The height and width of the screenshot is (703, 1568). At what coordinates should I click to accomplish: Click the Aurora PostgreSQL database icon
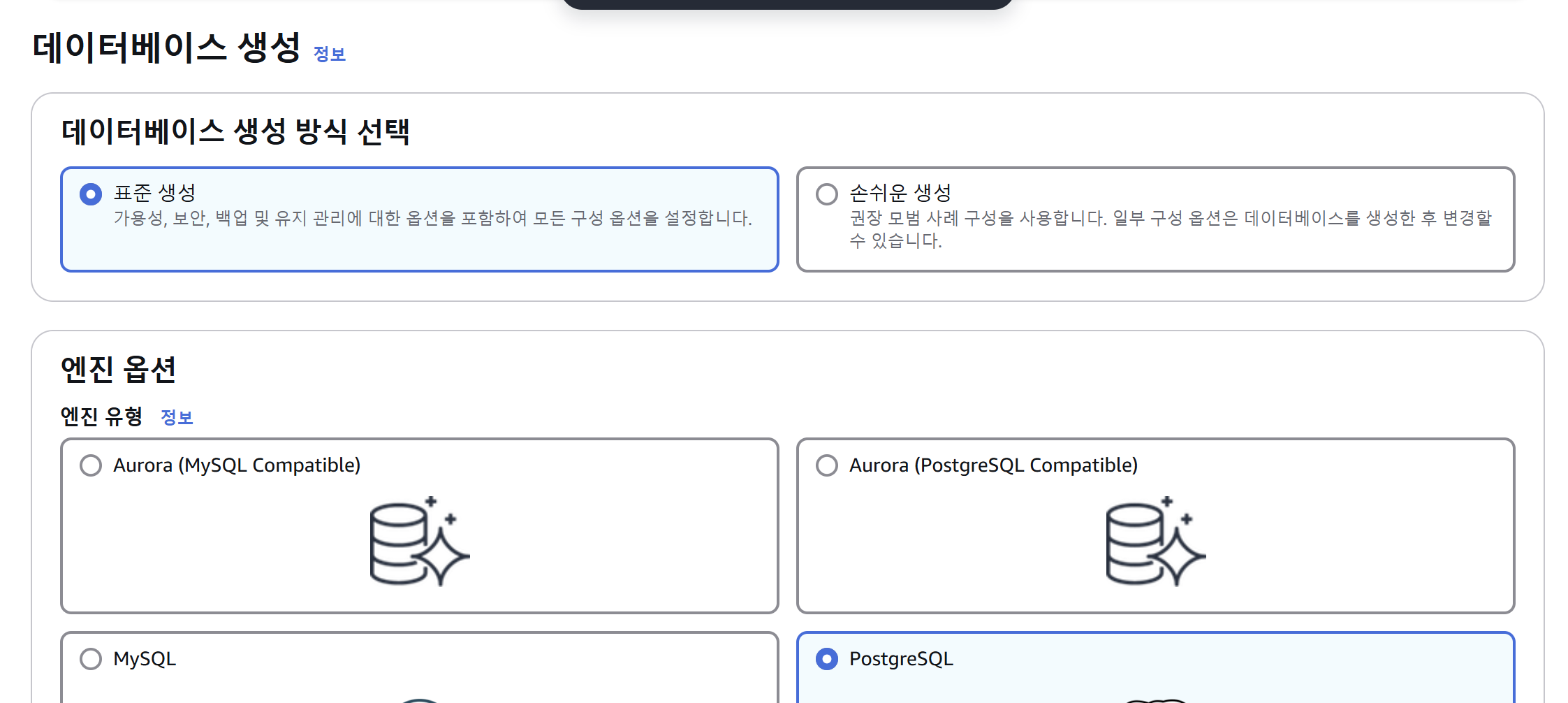pos(1155,542)
